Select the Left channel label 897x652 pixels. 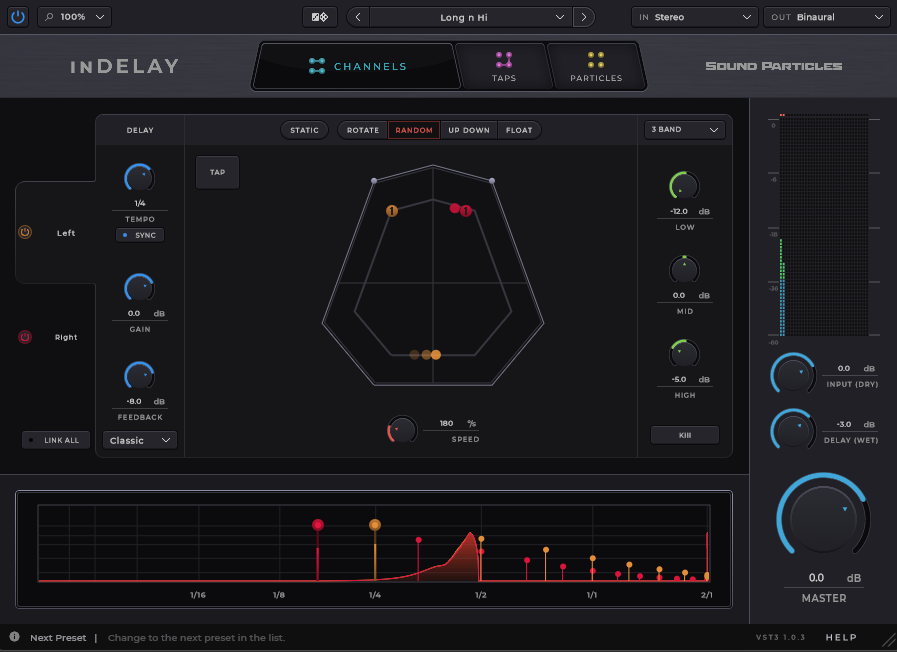(66, 233)
